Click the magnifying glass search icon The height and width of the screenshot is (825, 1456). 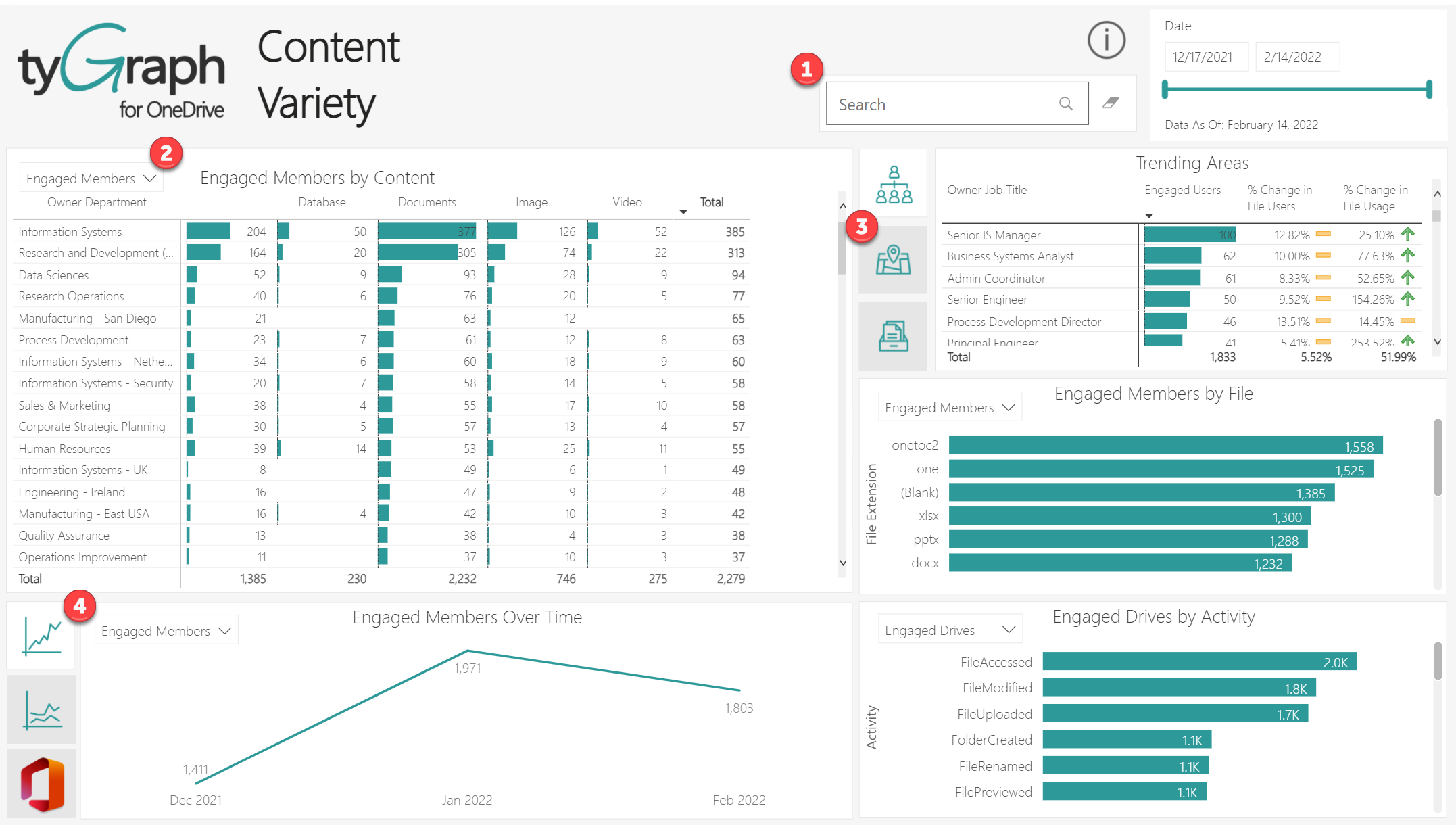[1065, 103]
